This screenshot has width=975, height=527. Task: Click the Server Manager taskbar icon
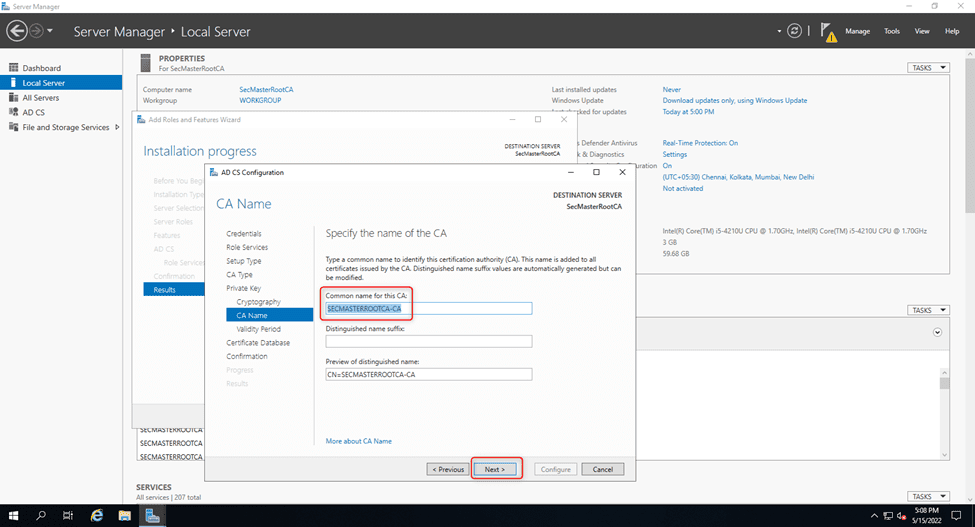pyautogui.click(x=152, y=515)
